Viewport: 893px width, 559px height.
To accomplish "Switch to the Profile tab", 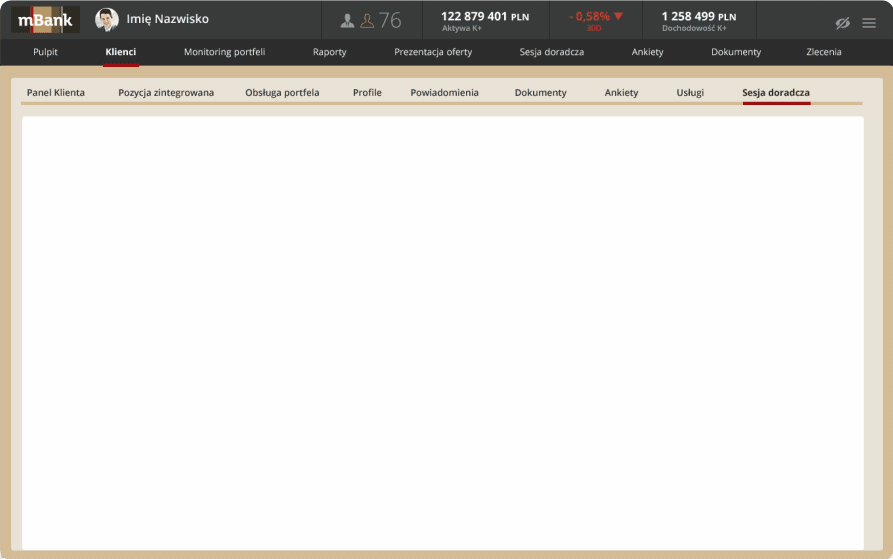I will [x=367, y=93].
